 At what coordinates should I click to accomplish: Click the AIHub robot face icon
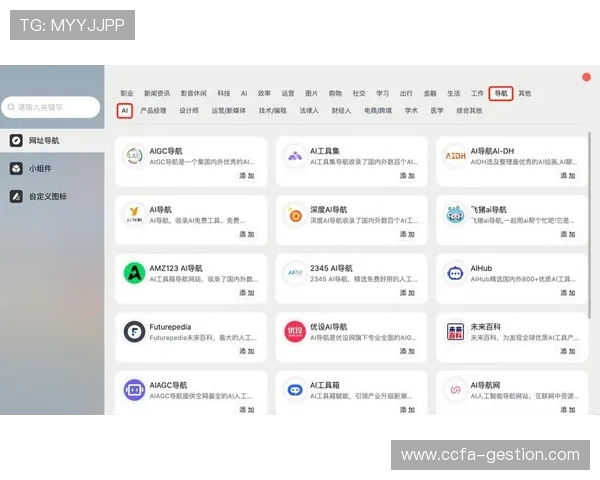455,273
